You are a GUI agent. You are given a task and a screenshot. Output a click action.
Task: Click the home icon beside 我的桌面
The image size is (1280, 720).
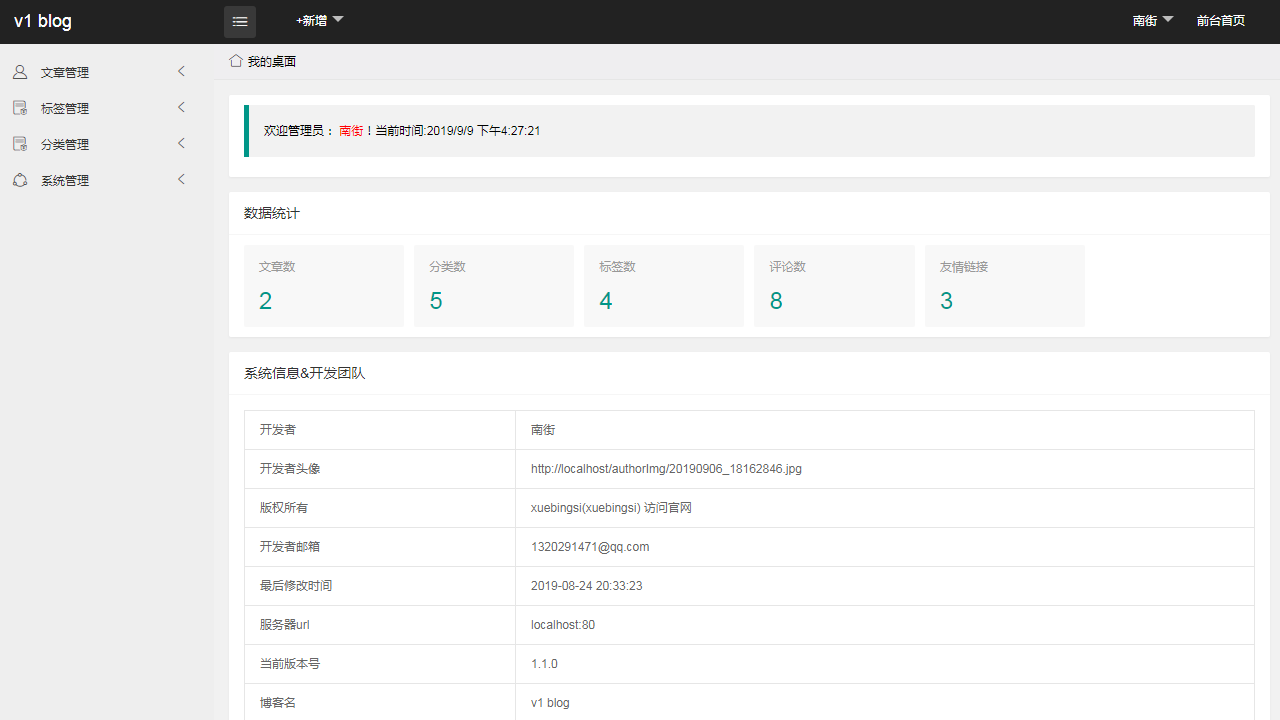[236, 61]
